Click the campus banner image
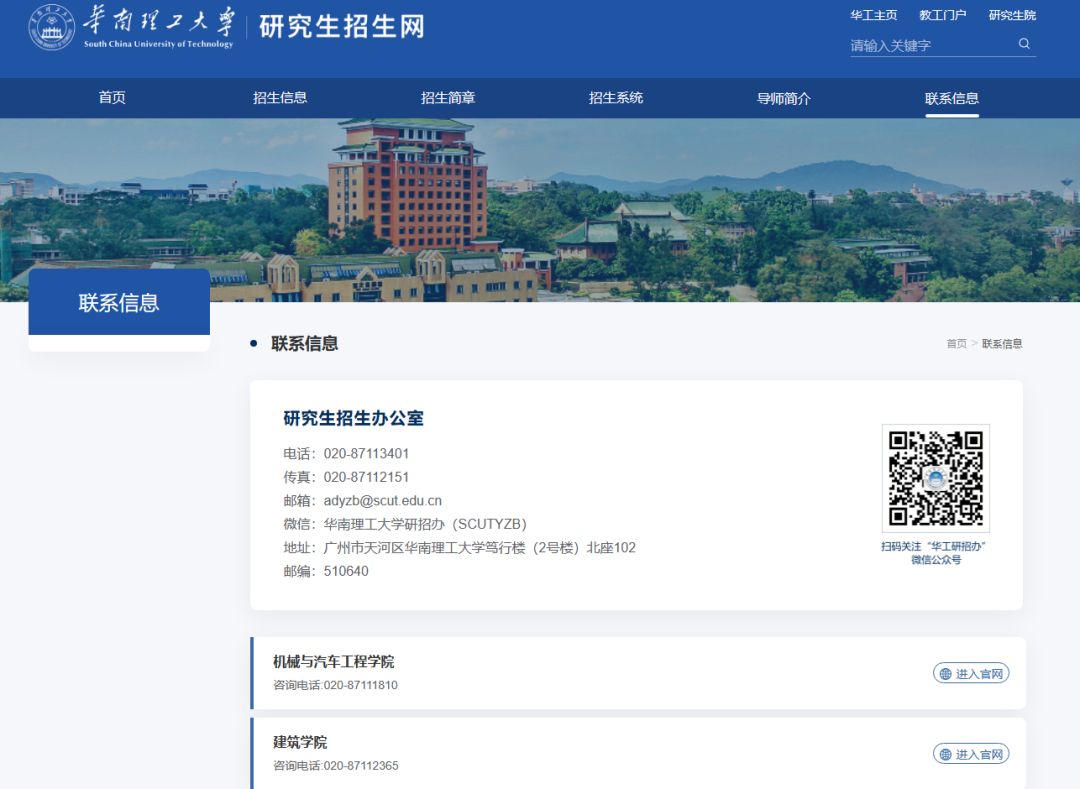Screen dimensions: 1080x789 point(540,210)
